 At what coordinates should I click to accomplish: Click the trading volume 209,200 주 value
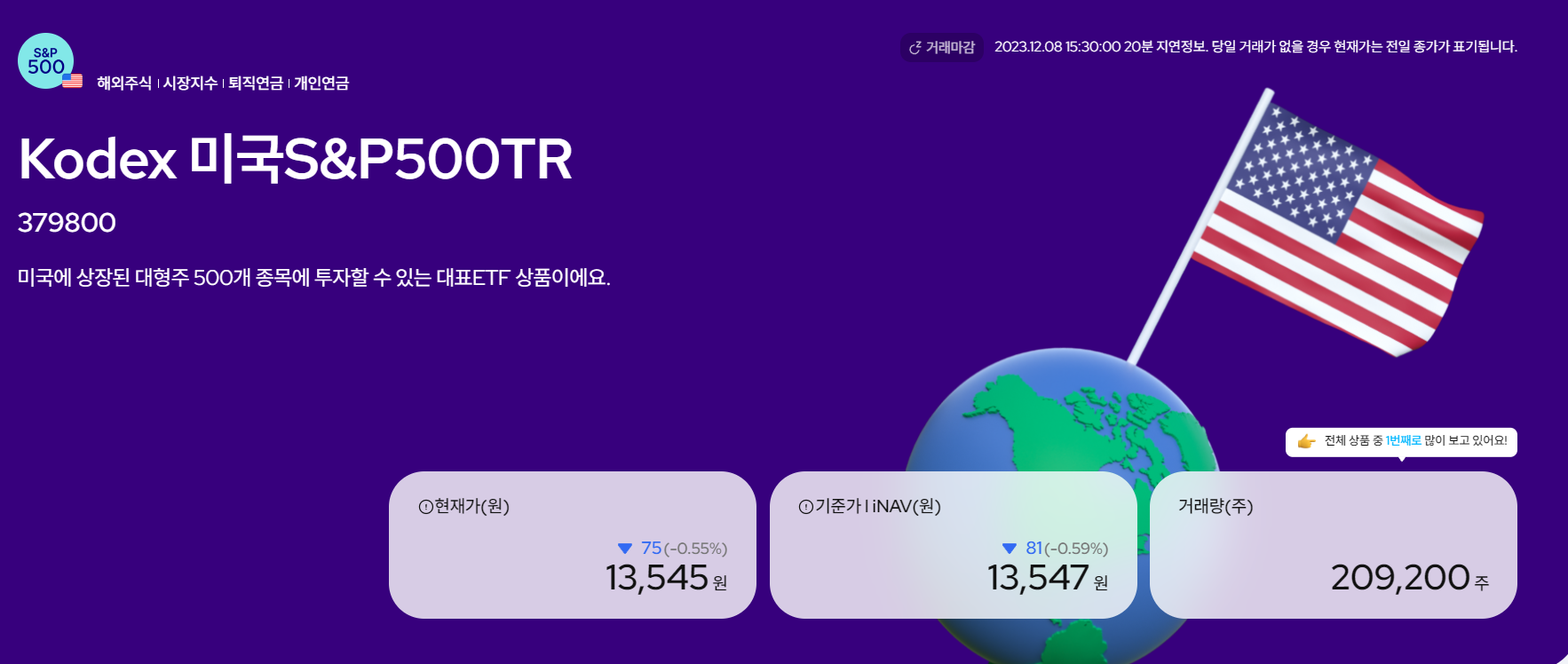tap(1410, 578)
